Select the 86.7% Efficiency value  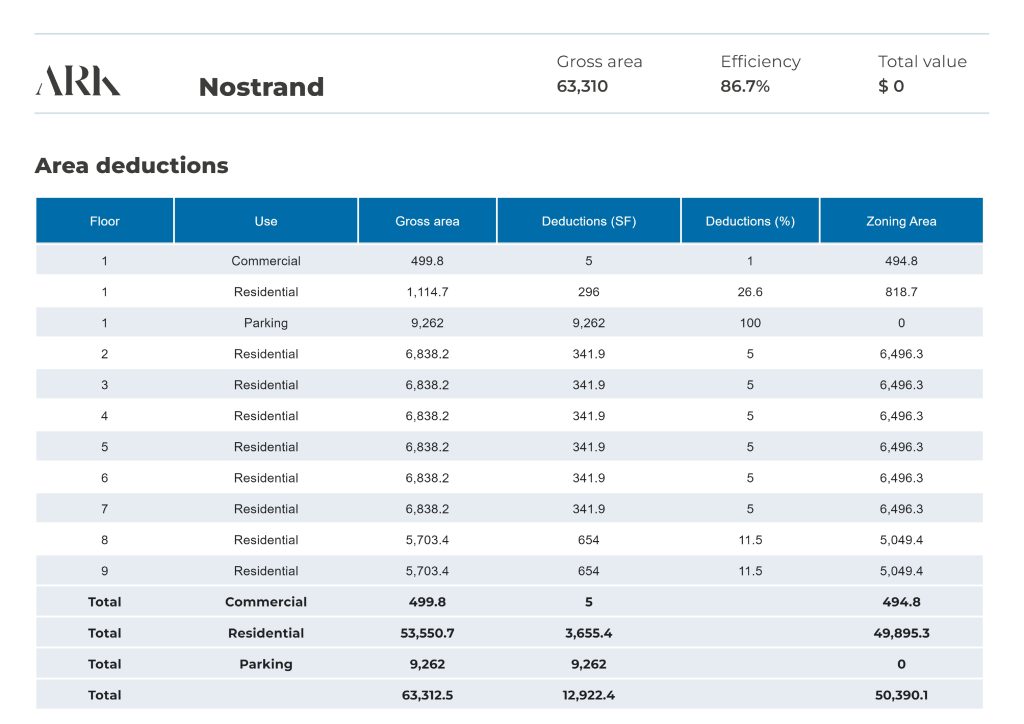pyautogui.click(x=745, y=86)
